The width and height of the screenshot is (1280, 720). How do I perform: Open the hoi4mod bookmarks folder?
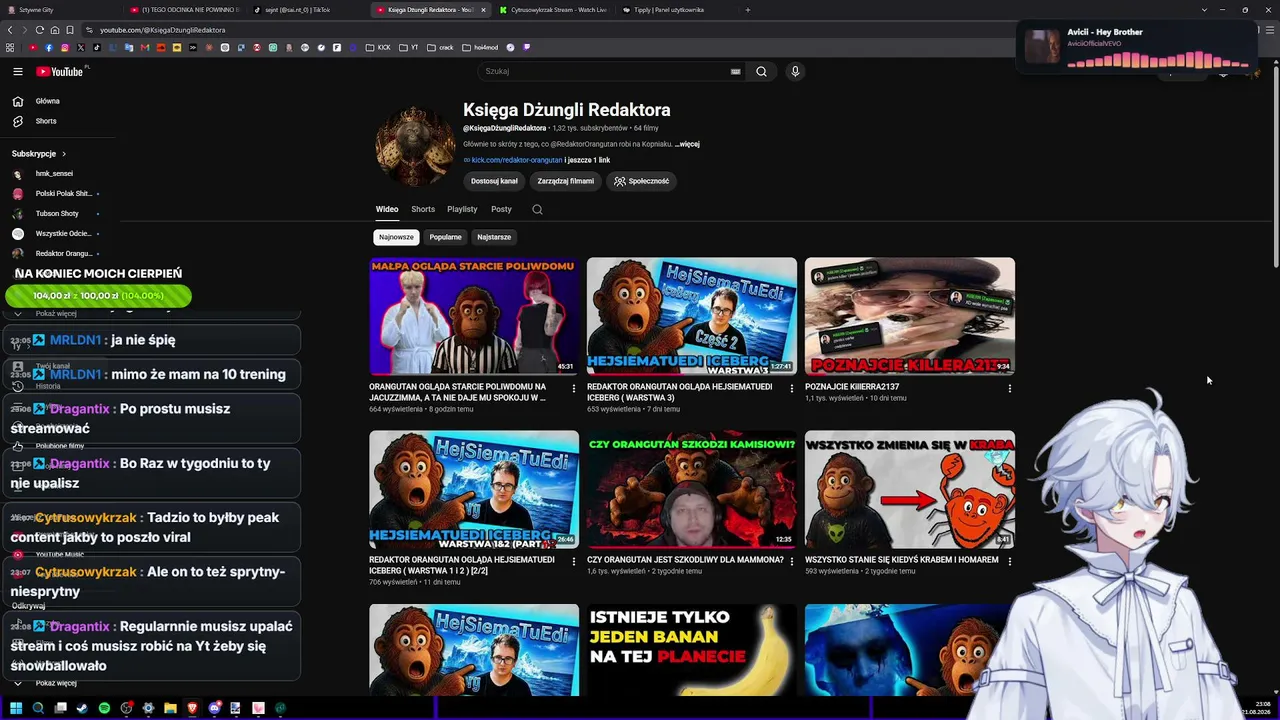480,47
